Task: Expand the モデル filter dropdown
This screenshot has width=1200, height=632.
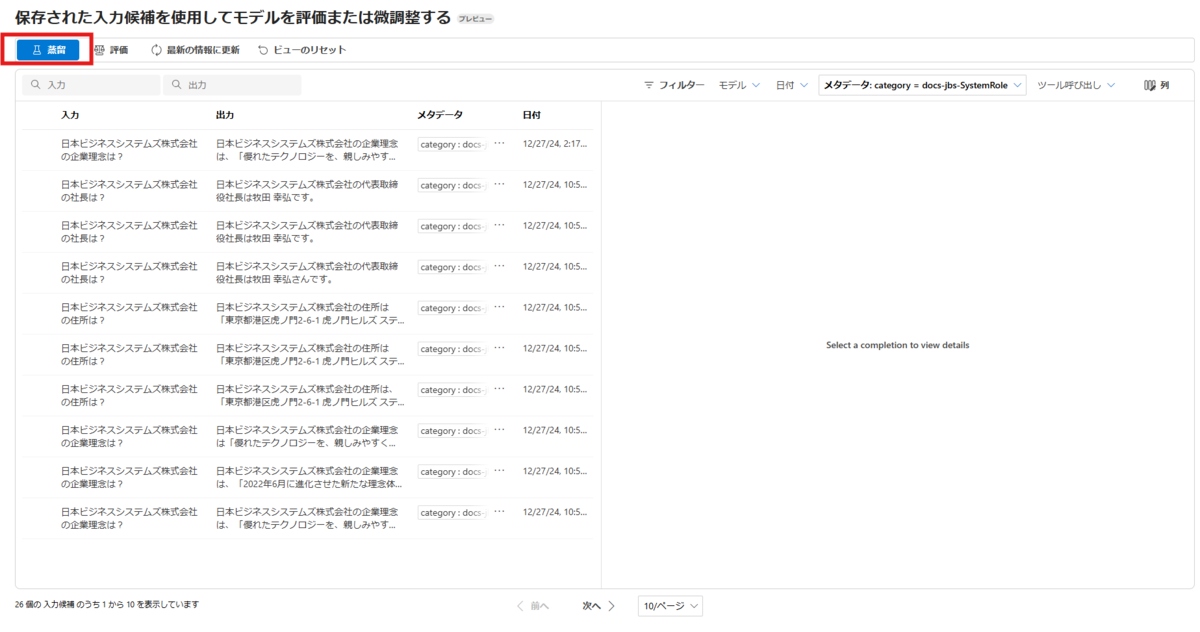Action: point(739,85)
